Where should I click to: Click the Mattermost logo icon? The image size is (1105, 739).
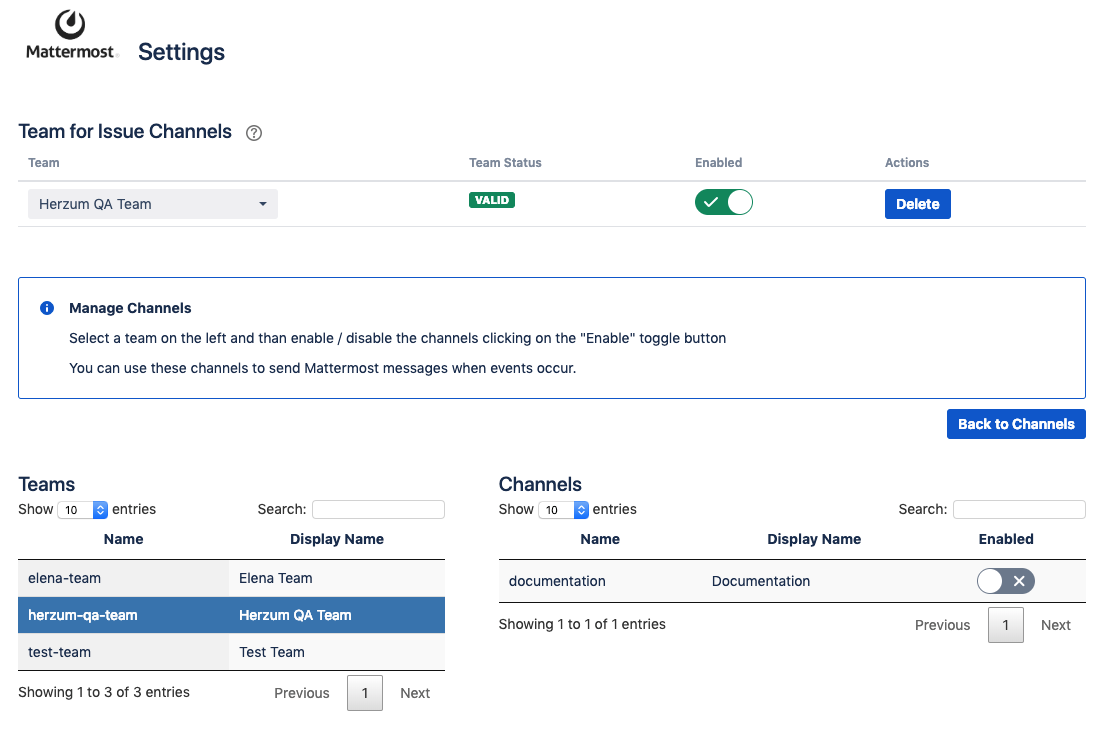pos(70,26)
